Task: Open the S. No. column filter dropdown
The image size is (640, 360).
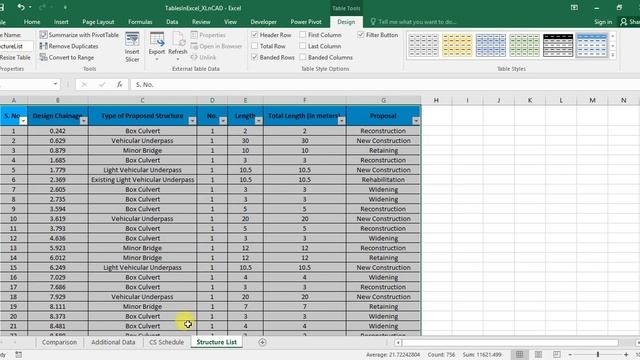Action: [23, 121]
